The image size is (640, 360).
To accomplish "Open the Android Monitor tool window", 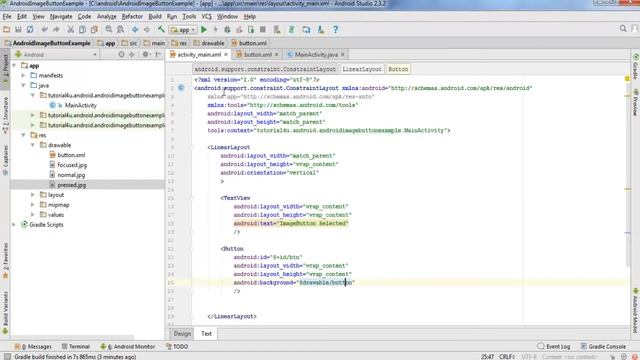I will click(128, 347).
